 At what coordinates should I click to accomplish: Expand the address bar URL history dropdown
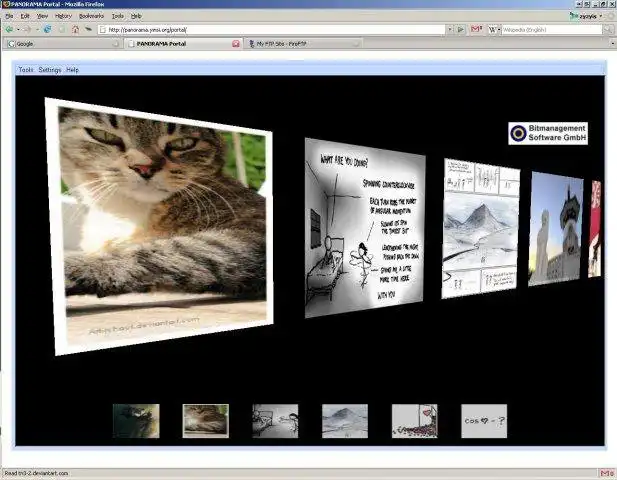(x=450, y=30)
